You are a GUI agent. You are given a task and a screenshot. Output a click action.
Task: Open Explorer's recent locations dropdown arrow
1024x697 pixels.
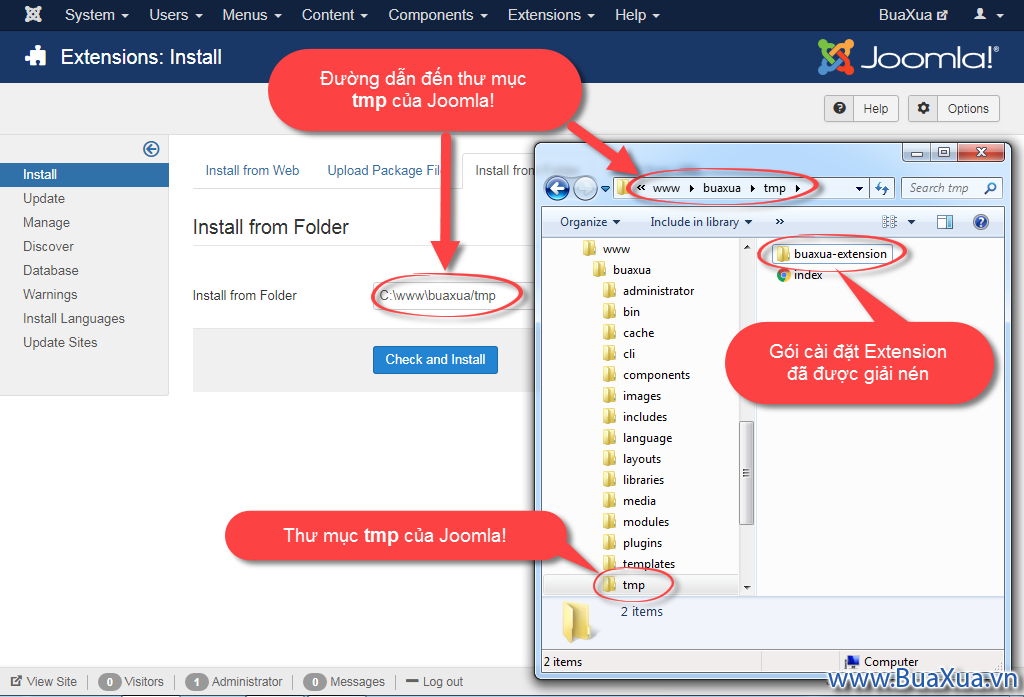pos(605,189)
